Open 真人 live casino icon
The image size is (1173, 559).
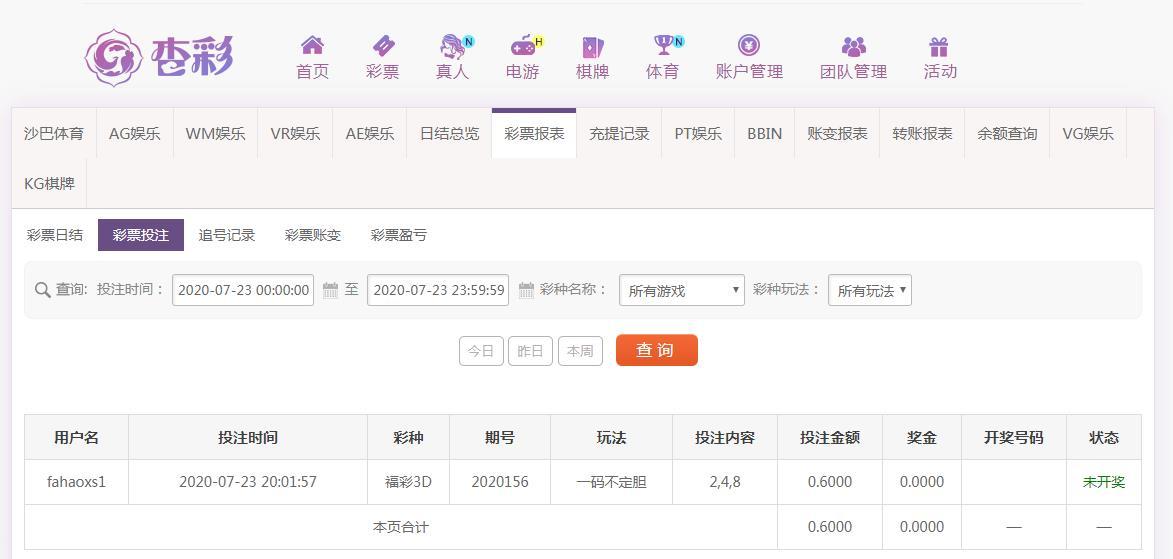click(453, 46)
